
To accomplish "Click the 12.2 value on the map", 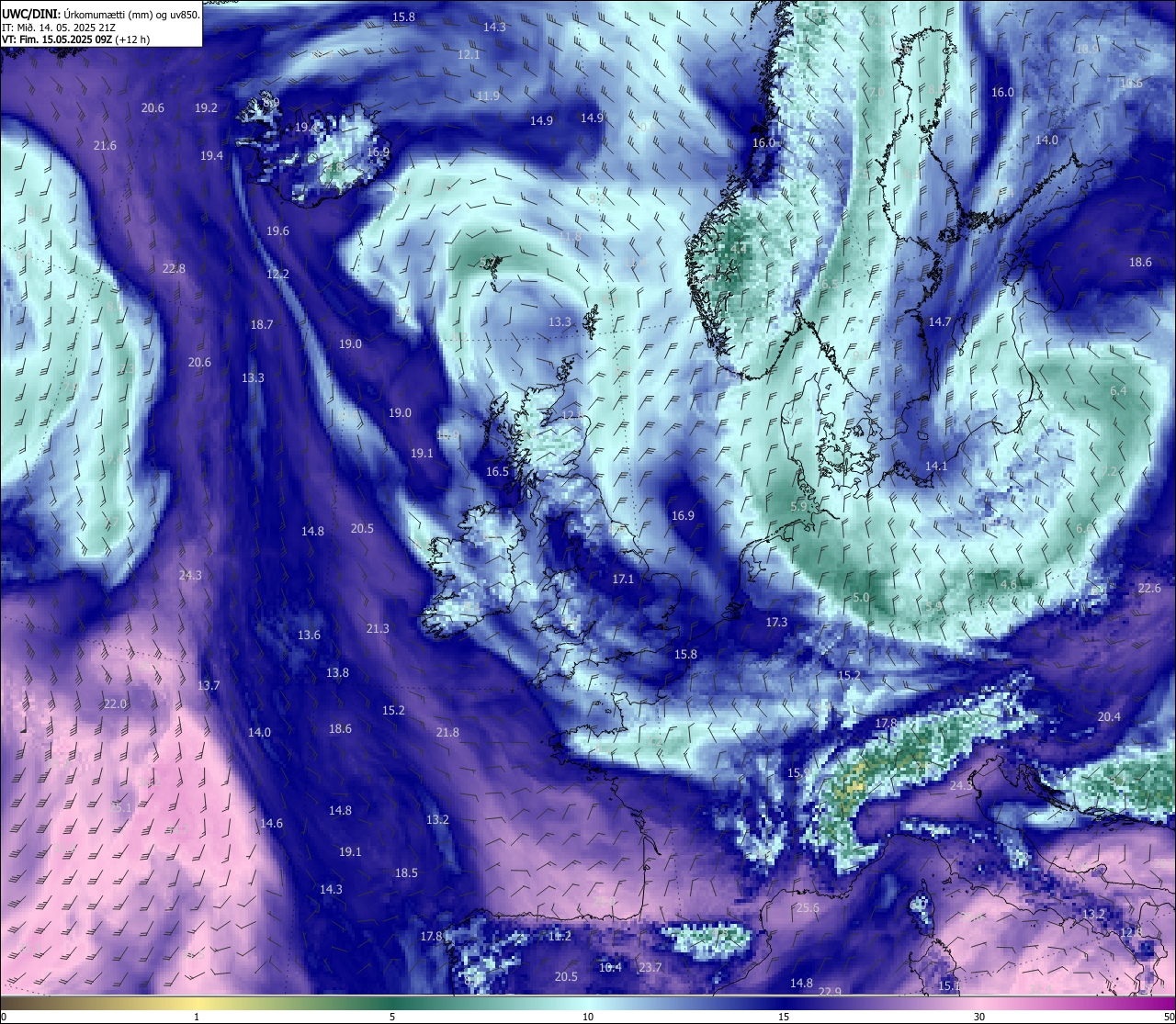I will click(x=277, y=275).
